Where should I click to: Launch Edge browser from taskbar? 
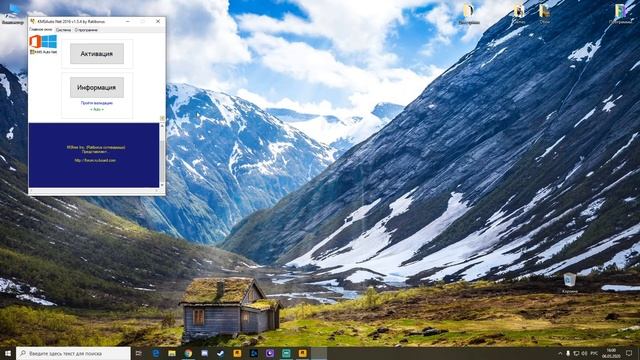156,353
